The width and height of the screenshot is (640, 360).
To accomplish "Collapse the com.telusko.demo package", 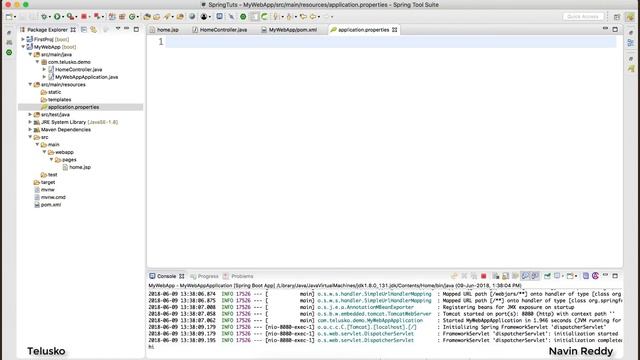I will (37, 62).
